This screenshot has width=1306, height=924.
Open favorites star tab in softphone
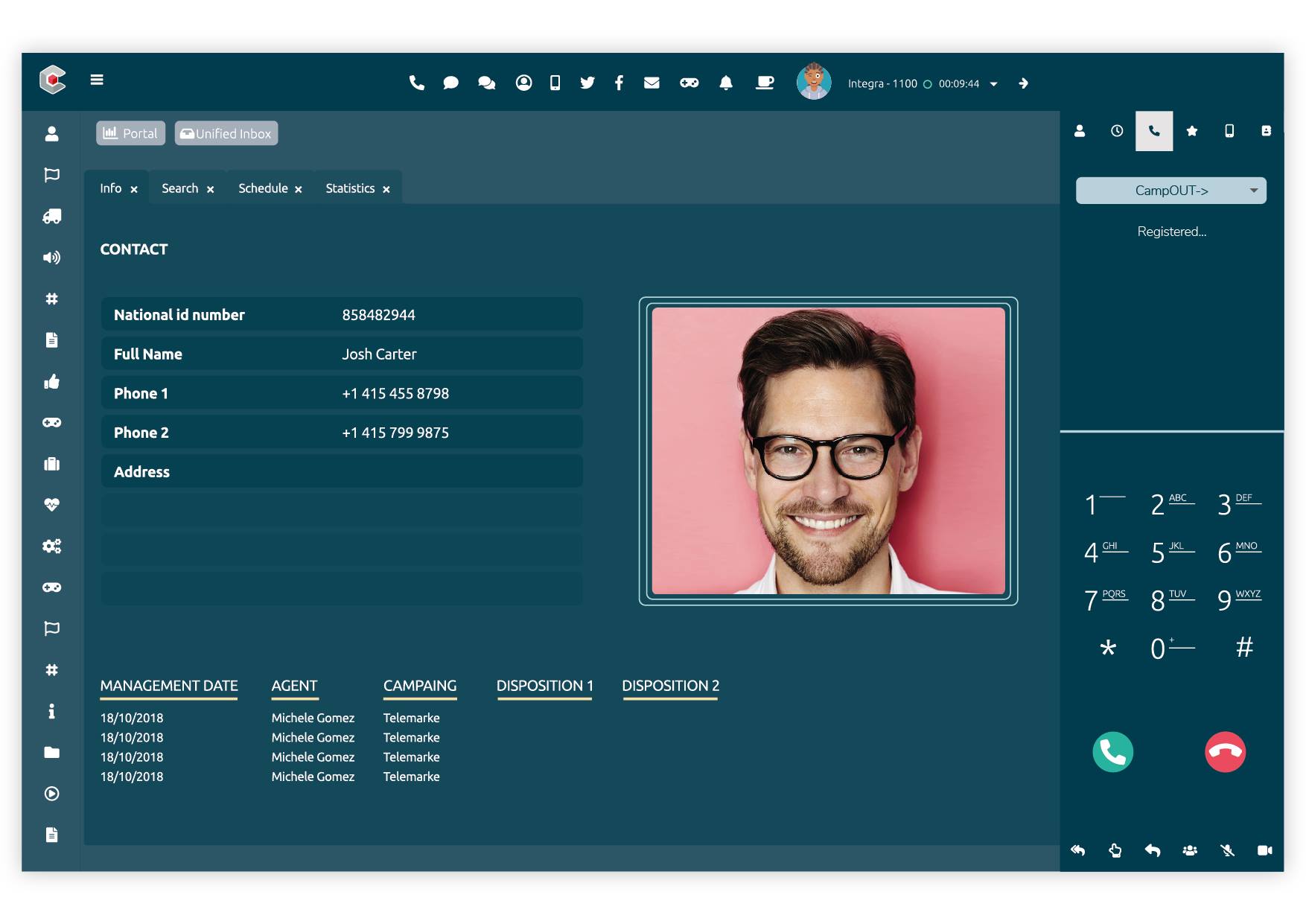point(1191,131)
